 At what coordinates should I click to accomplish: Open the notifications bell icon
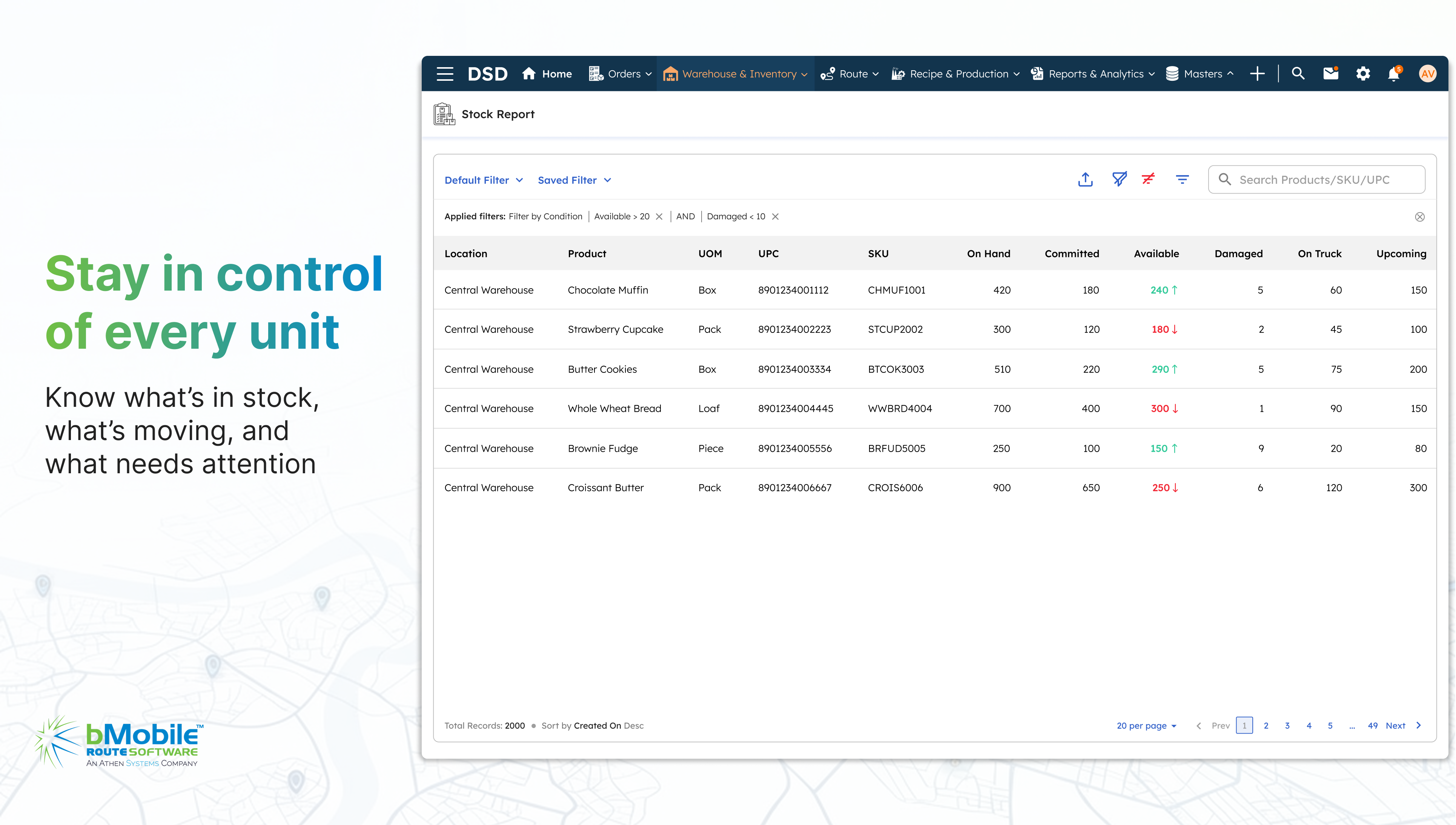(1394, 74)
